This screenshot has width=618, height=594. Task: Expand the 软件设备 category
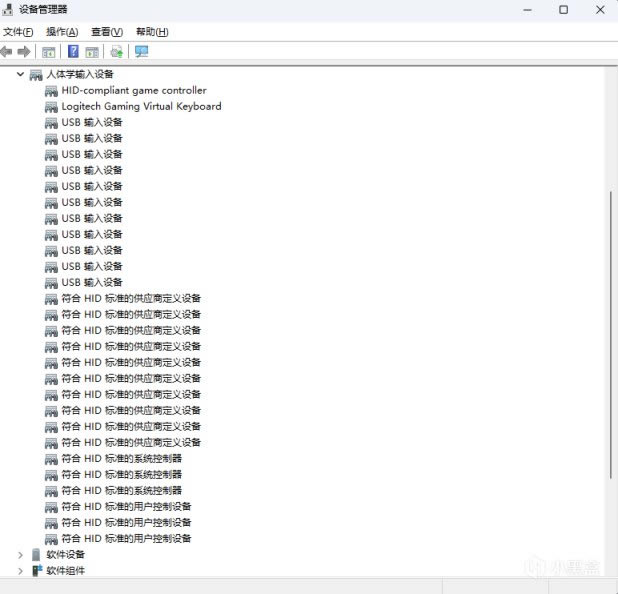coord(20,554)
